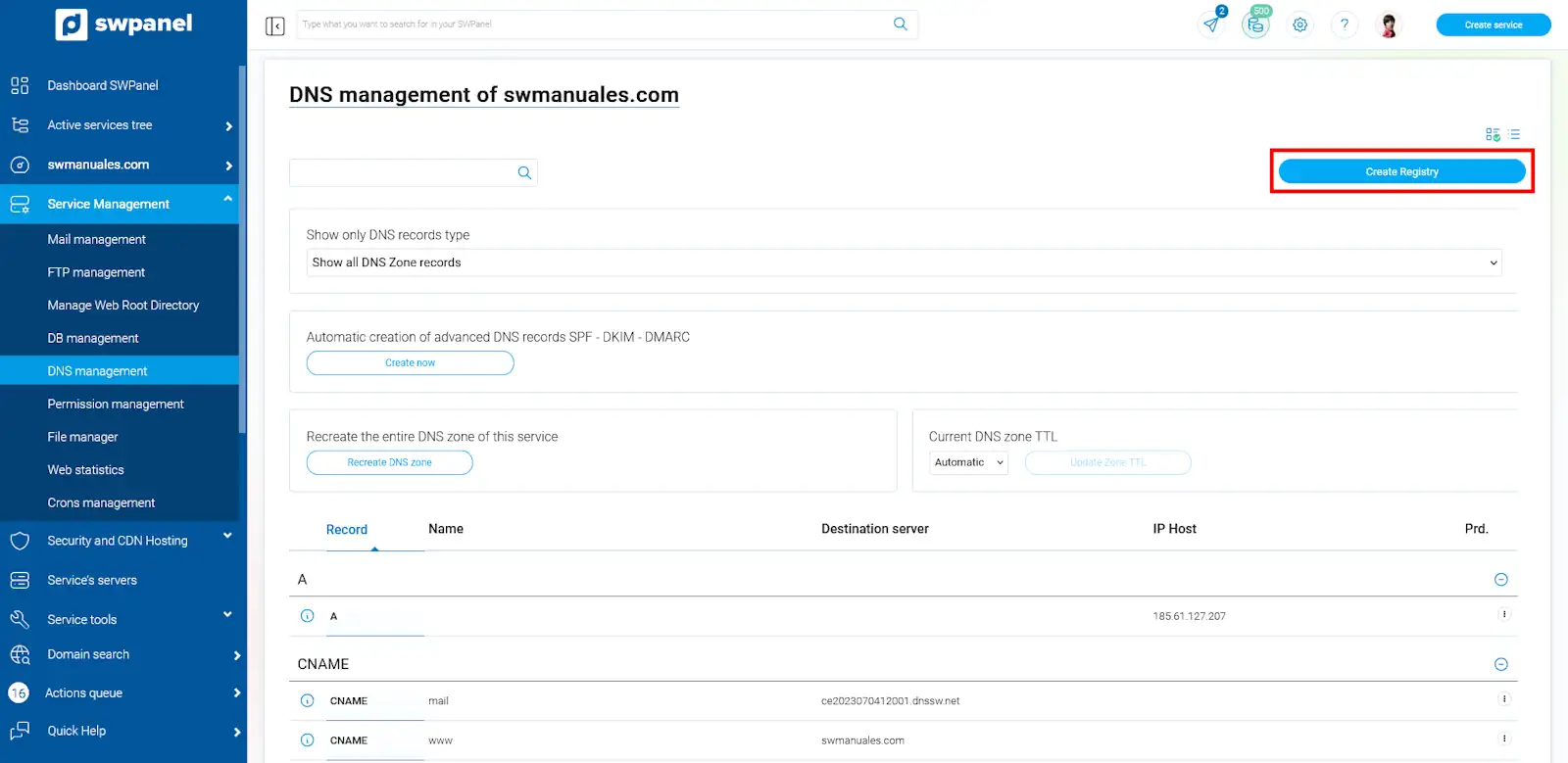Switch to grid view icon
This screenshot has width=1568, height=763.
click(1492, 134)
